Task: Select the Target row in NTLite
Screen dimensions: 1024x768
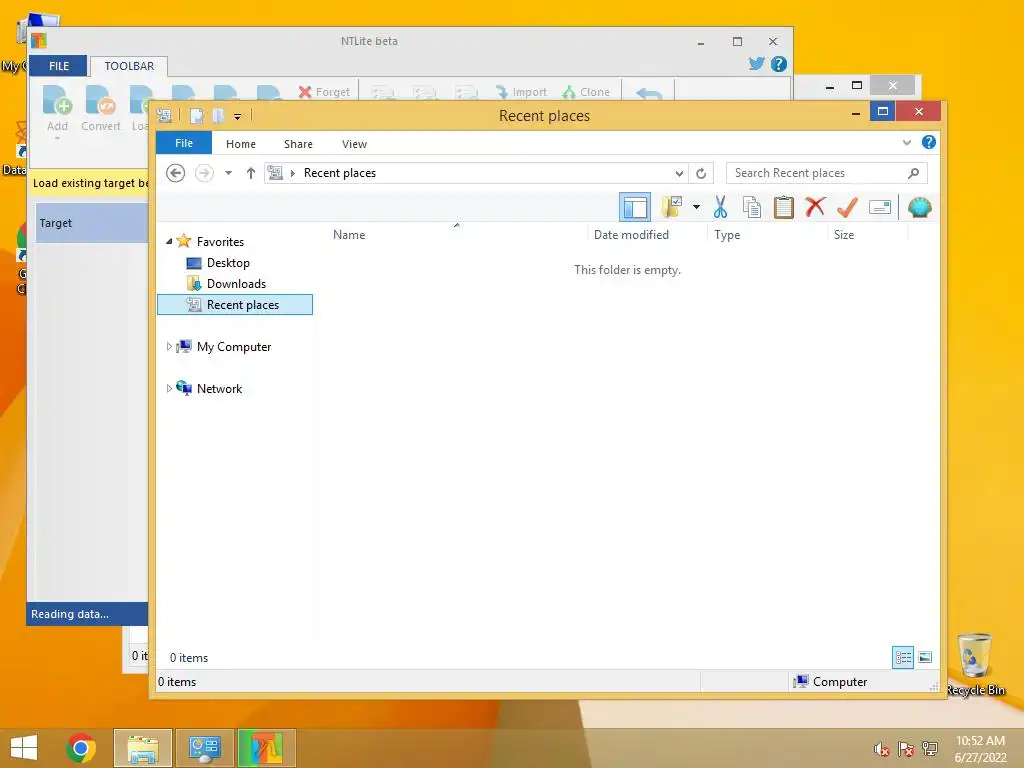Action: tap(92, 223)
